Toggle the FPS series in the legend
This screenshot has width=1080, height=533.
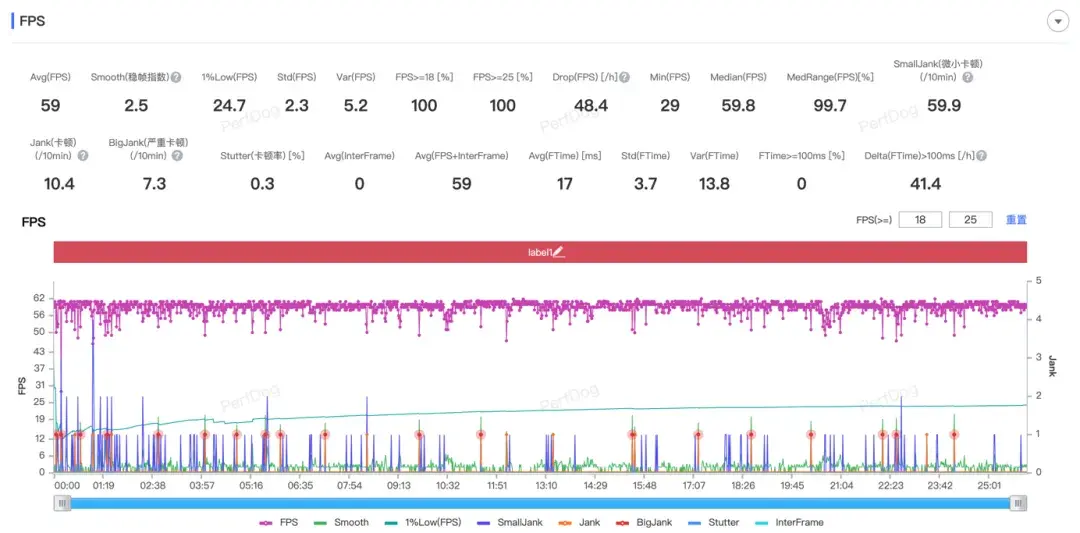pos(278,522)
